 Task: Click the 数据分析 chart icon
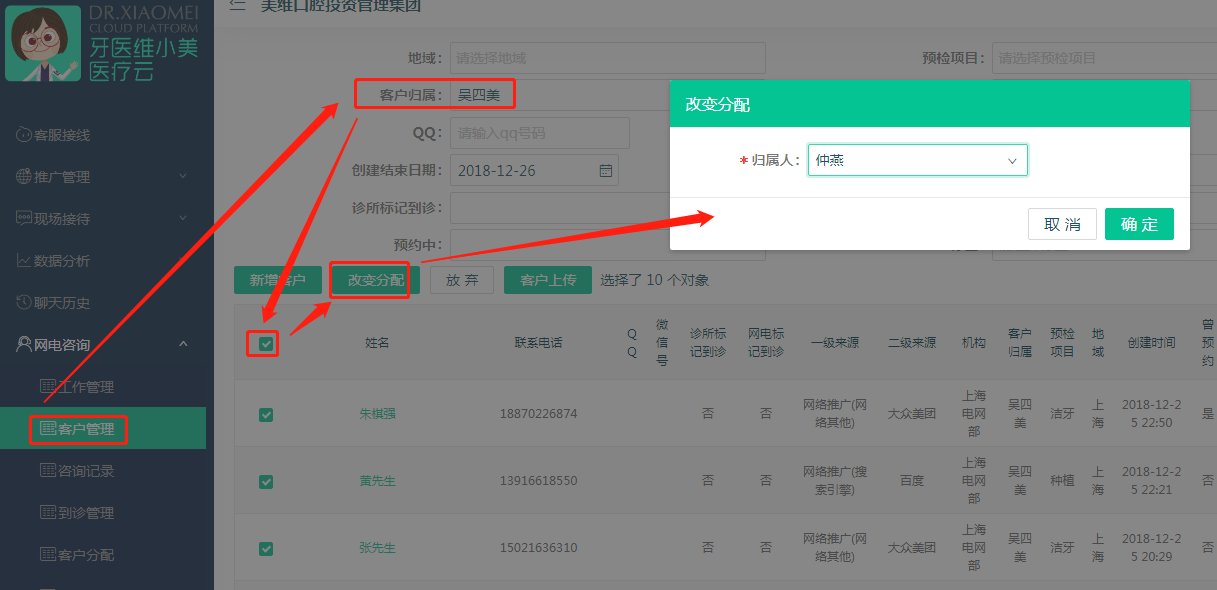(x=24, y=261)
